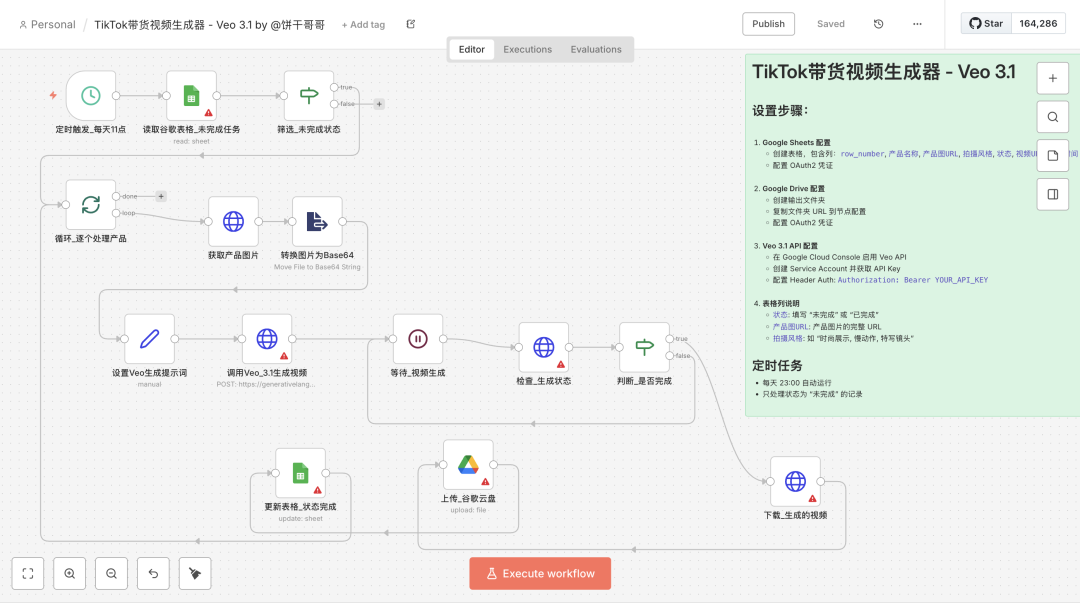The height and width of the screenshot is (606, 1080).
Task: Select the 定时触发_每天11点 schedule trigger node
Action: coord(91,95)
